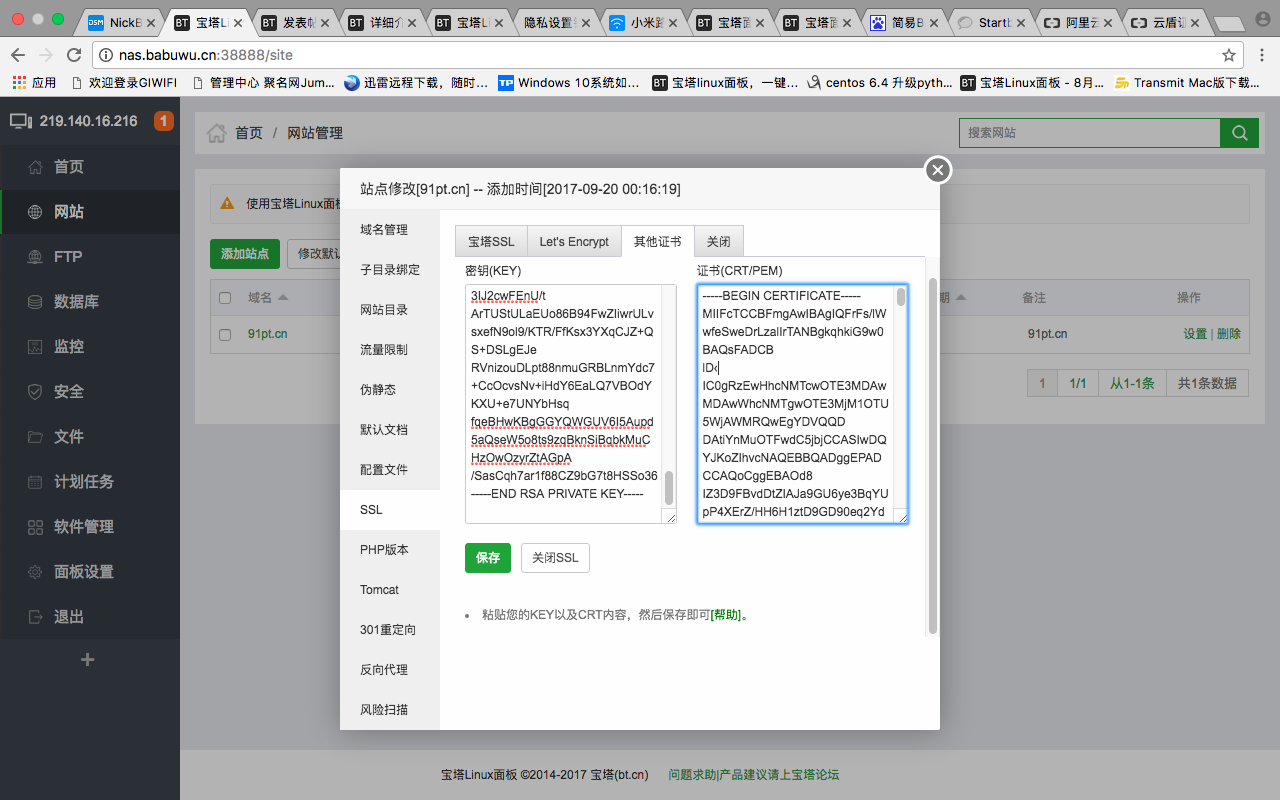This screenshot has width=1280, height=800.
Task: Select the Let's Encrypt tab
Action: (x=574, y=242)
